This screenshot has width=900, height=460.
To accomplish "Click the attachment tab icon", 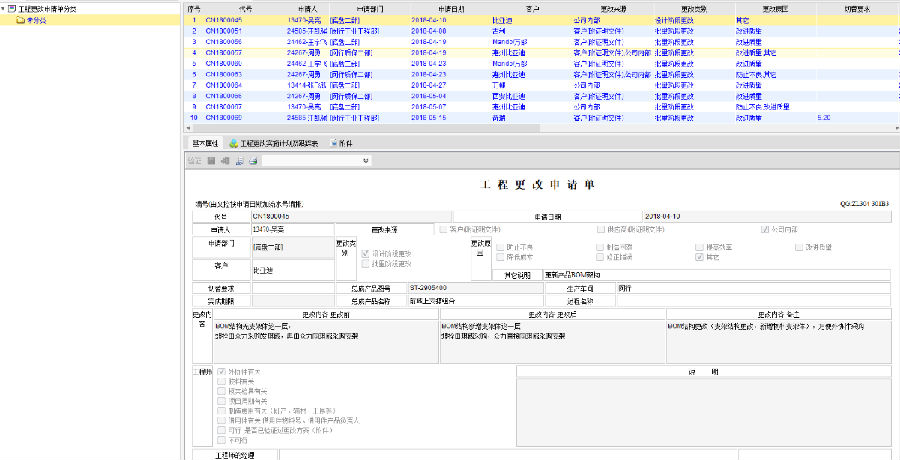I will click(x=334, y=143).
